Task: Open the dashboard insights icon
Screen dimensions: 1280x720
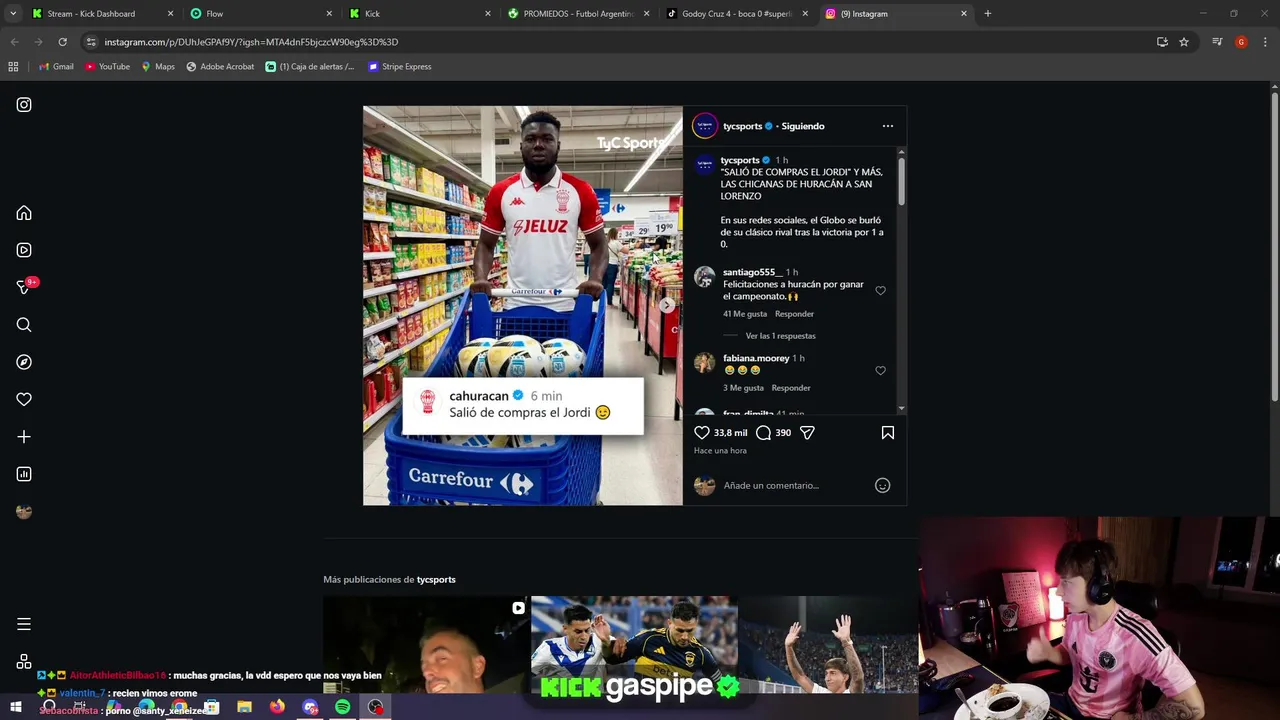Action: click(24, 474)
